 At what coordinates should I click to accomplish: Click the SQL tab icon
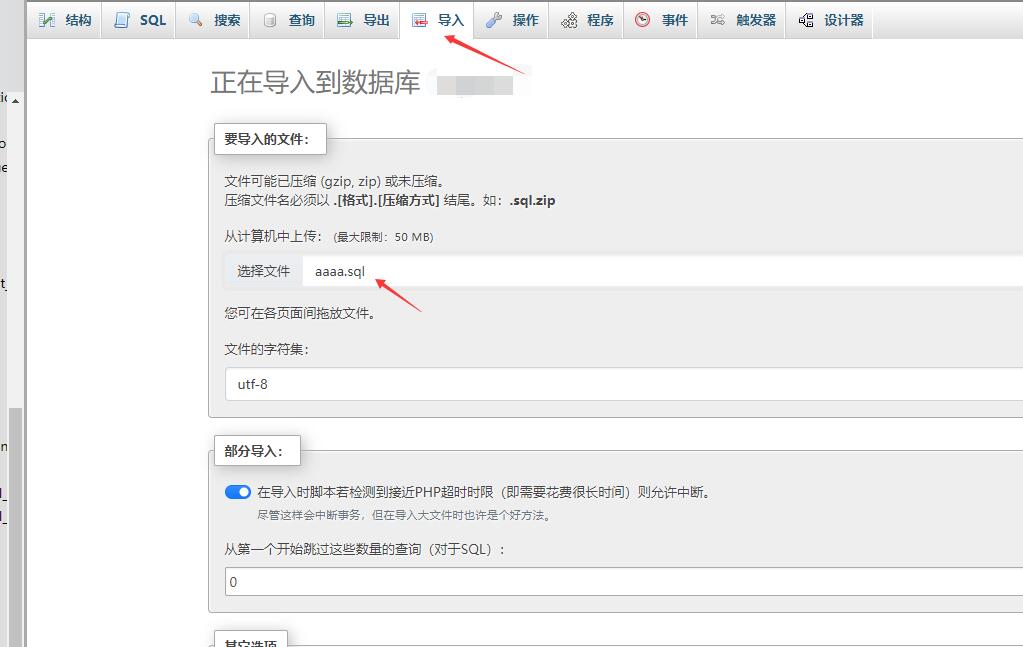[121, 20]
